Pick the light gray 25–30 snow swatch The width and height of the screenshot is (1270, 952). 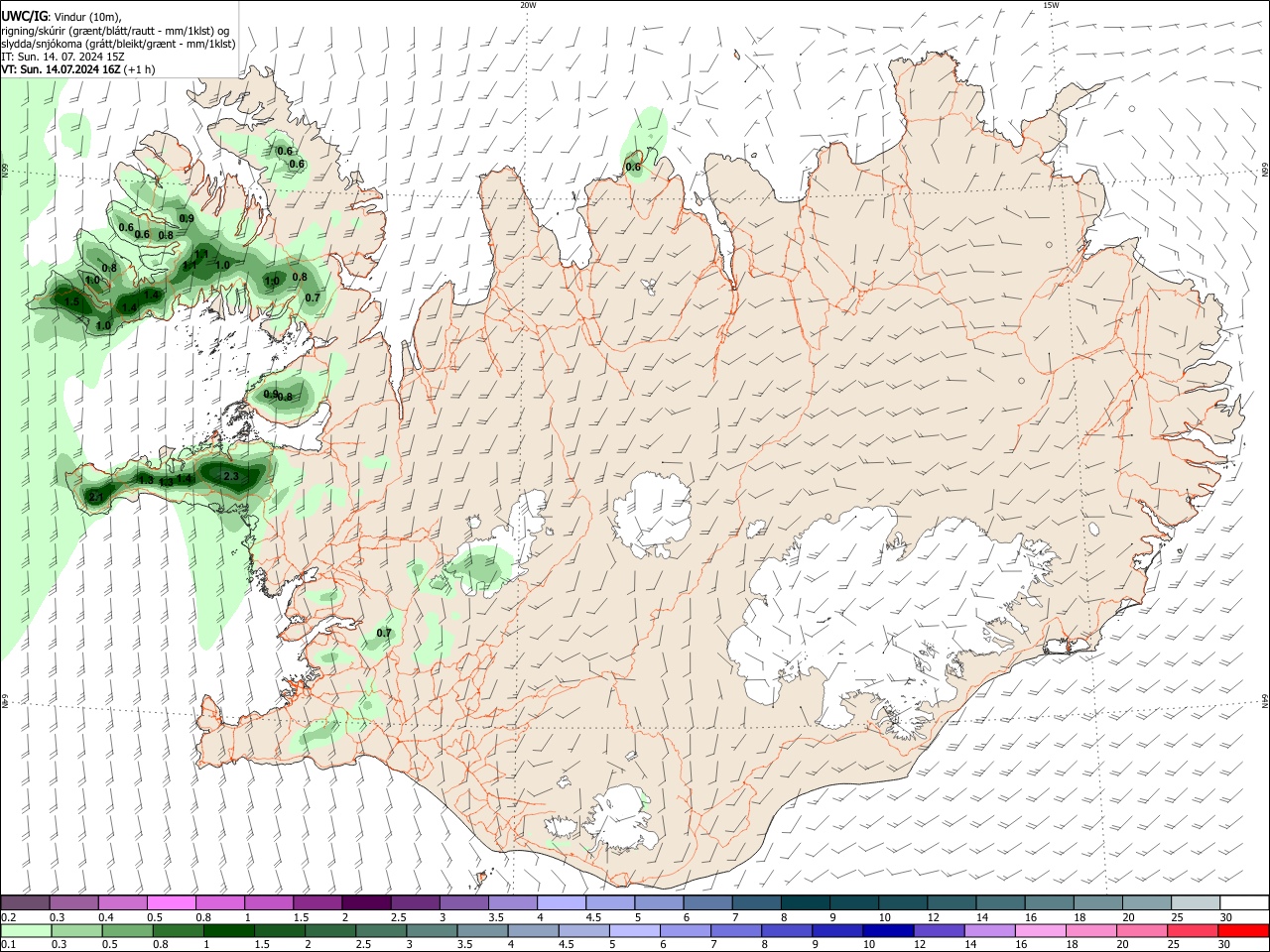point(1194,903)
